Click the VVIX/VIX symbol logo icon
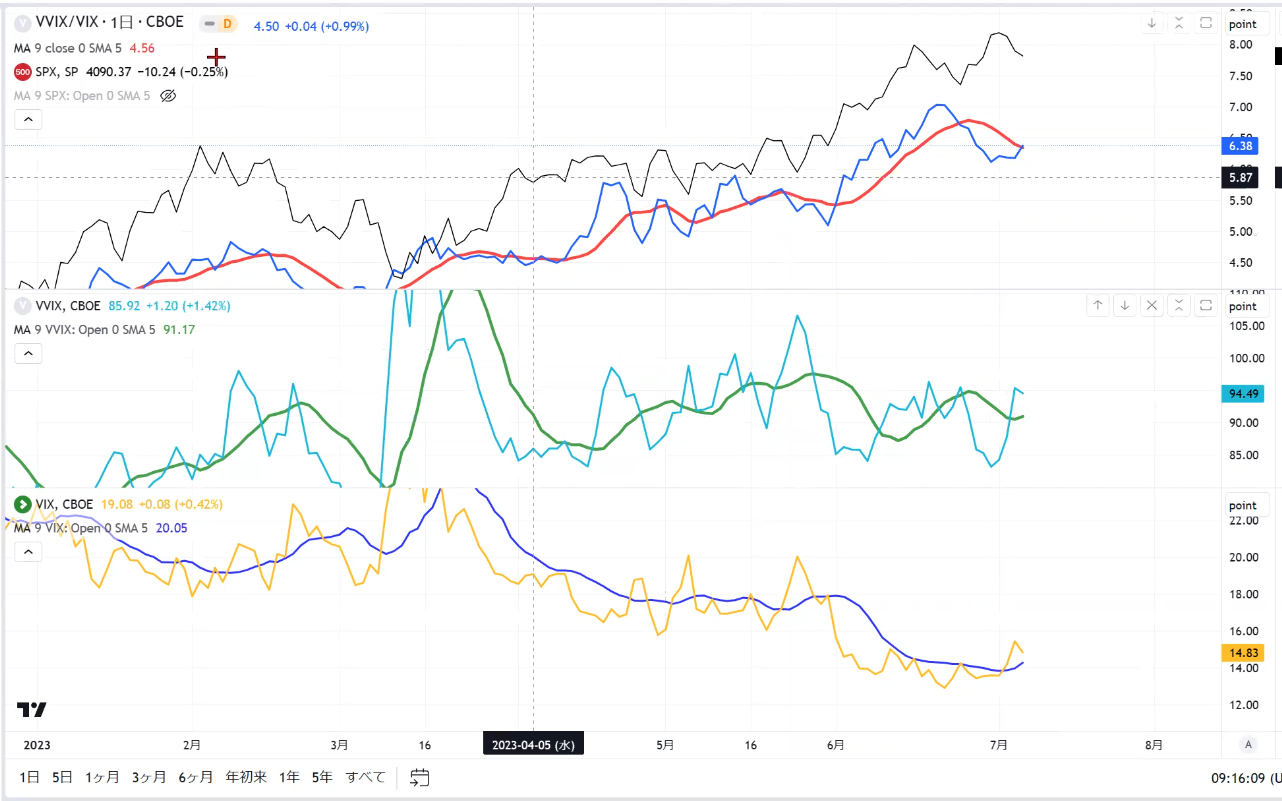 click(x=22, y=23)
